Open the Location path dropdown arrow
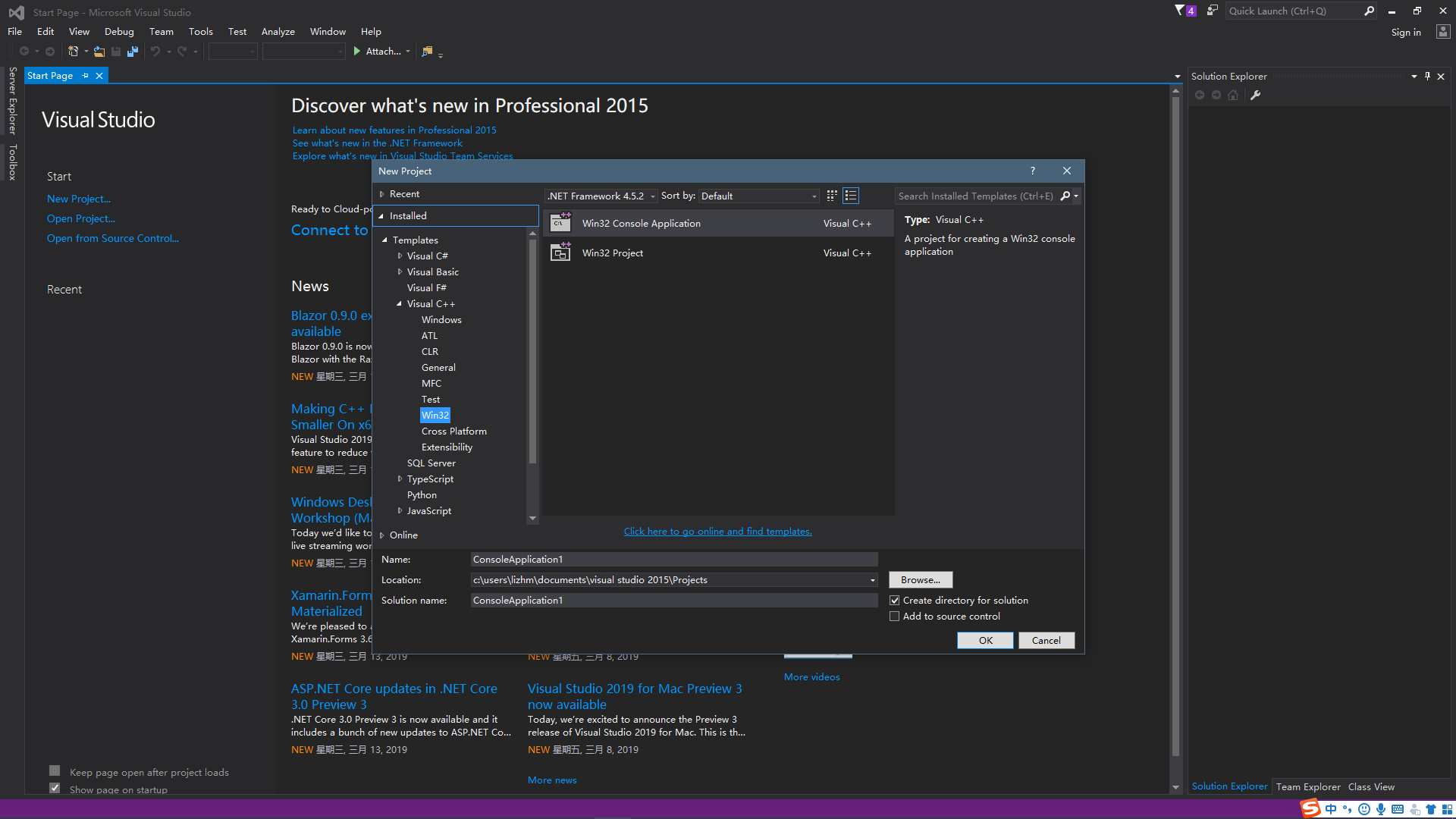Viewport: 1456px width, 819px height. coord(872,580)
